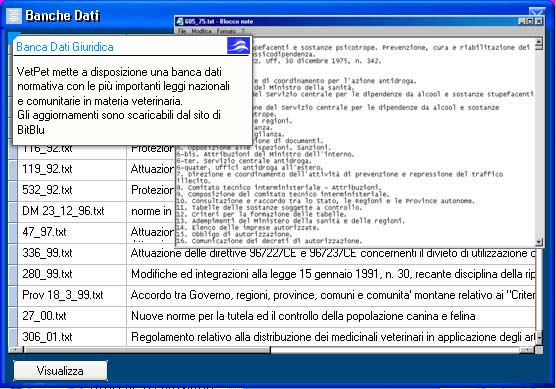Open the Formato menu in Blocco note

pyautogui.click(x=226, y=31)
